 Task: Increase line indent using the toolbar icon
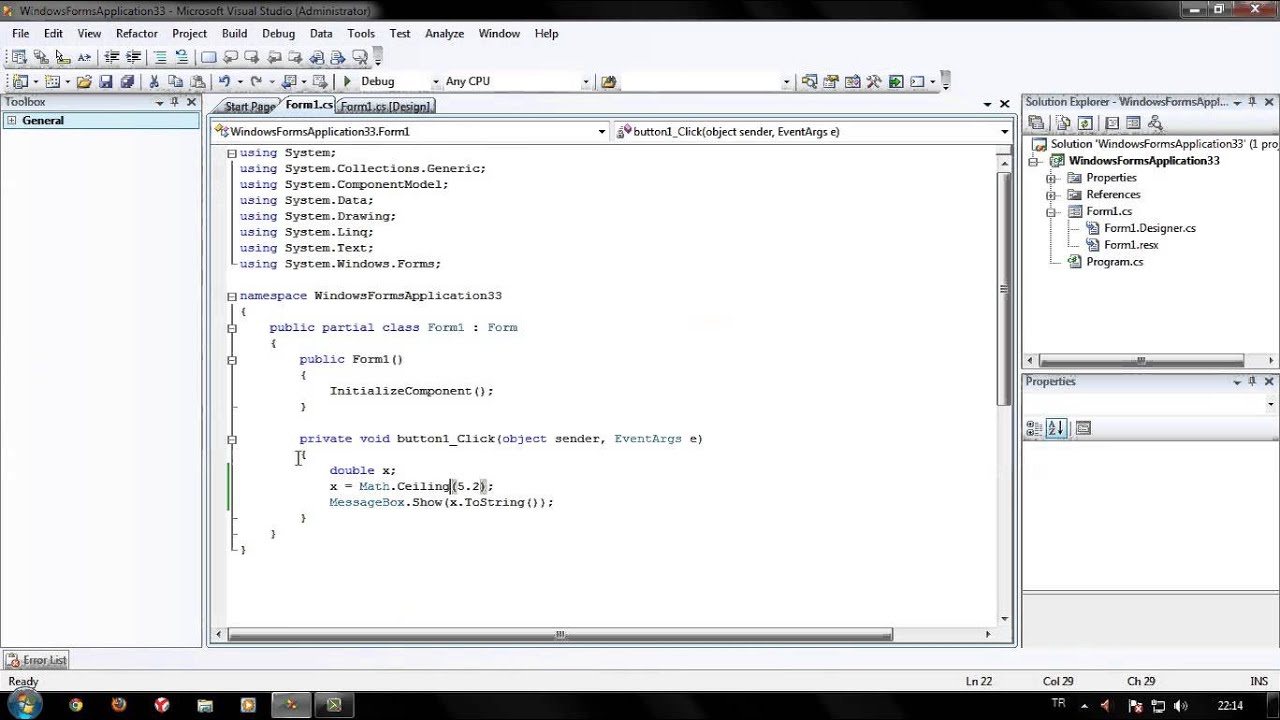(x=133, y=57)
